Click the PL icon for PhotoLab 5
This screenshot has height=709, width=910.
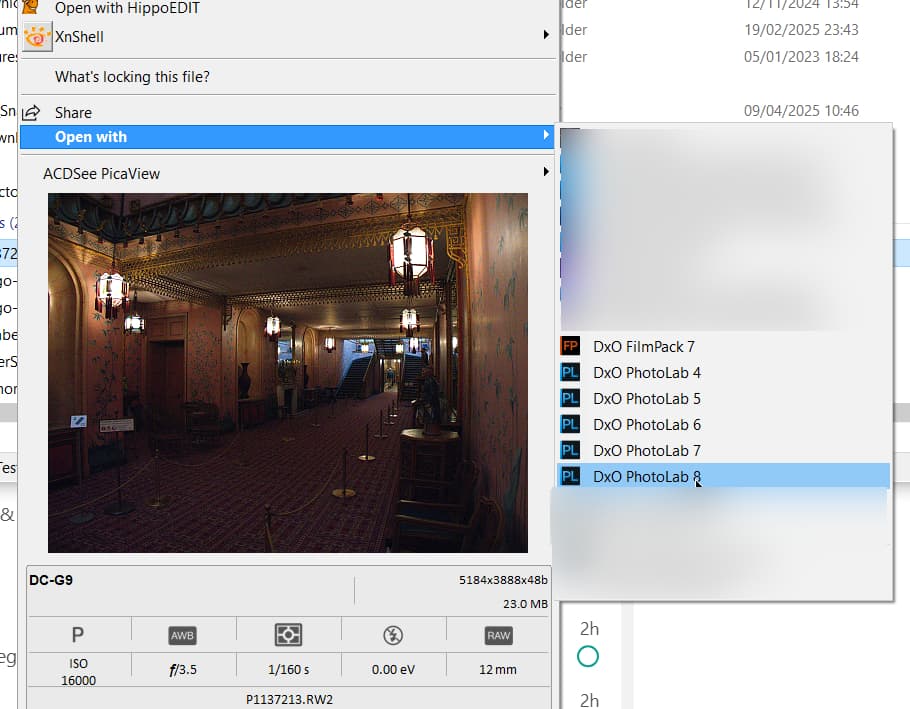click(x=570, y=399)
